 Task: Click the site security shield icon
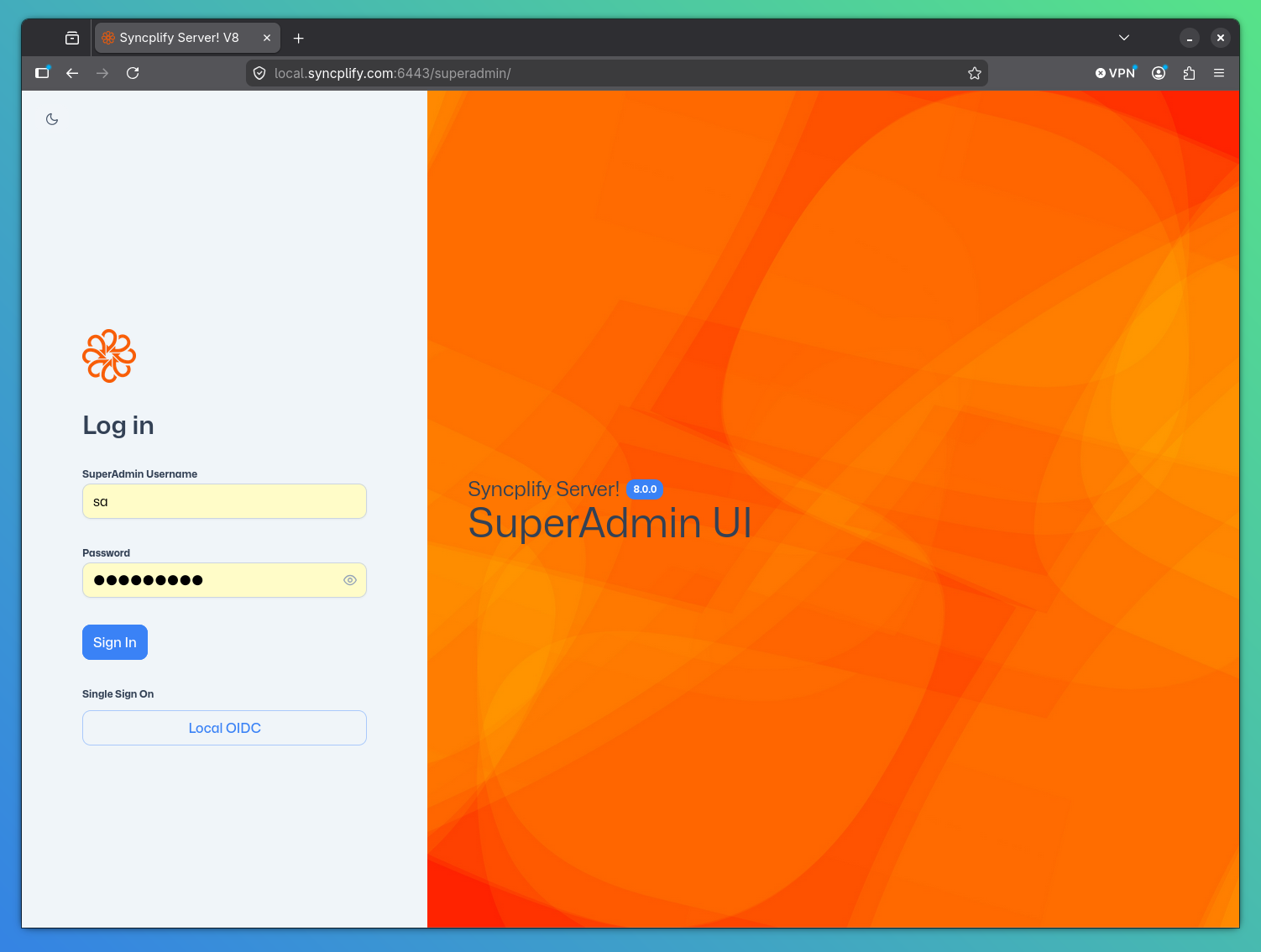[259, 73]
